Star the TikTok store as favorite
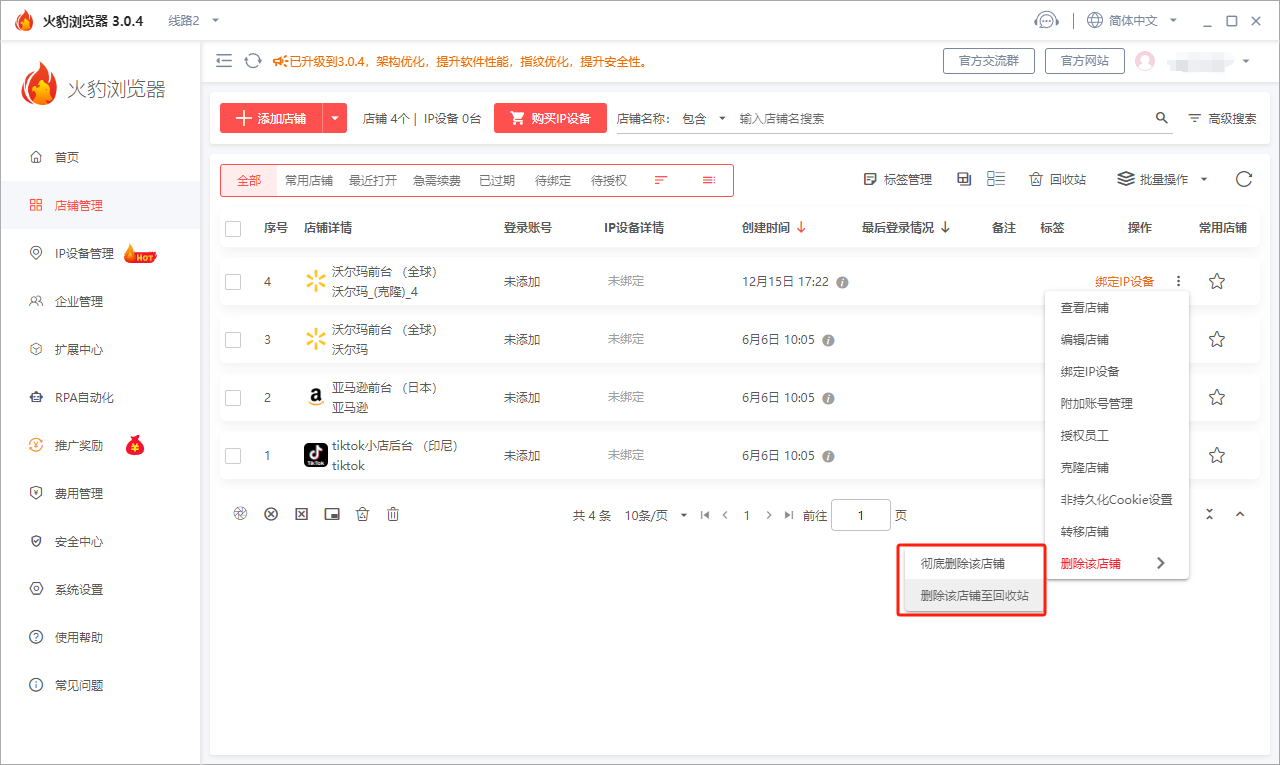The height and width of the screenshot is (765, 1280). click(x=1216, y=456)
